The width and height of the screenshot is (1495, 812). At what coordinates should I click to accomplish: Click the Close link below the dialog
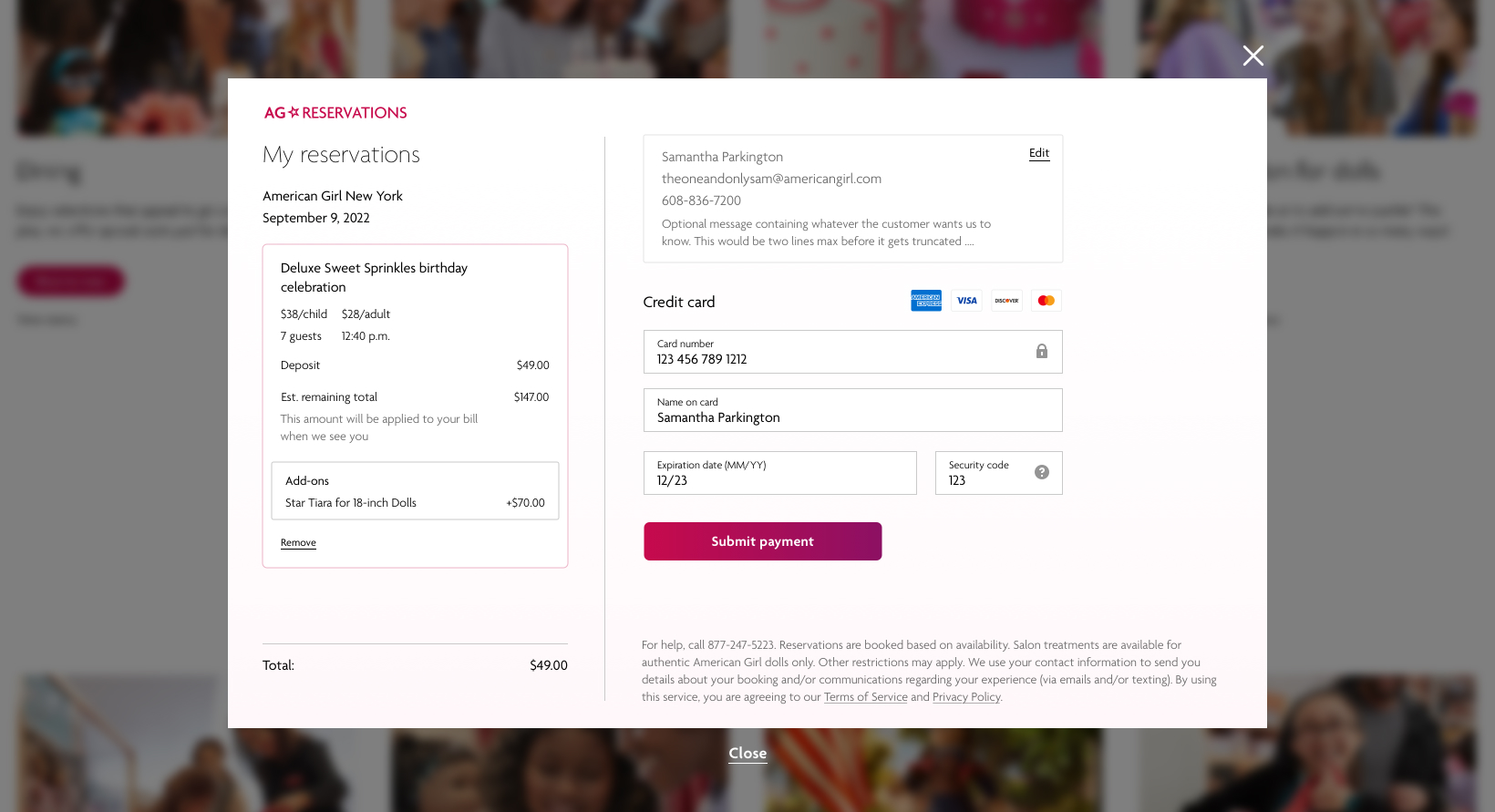747,754
